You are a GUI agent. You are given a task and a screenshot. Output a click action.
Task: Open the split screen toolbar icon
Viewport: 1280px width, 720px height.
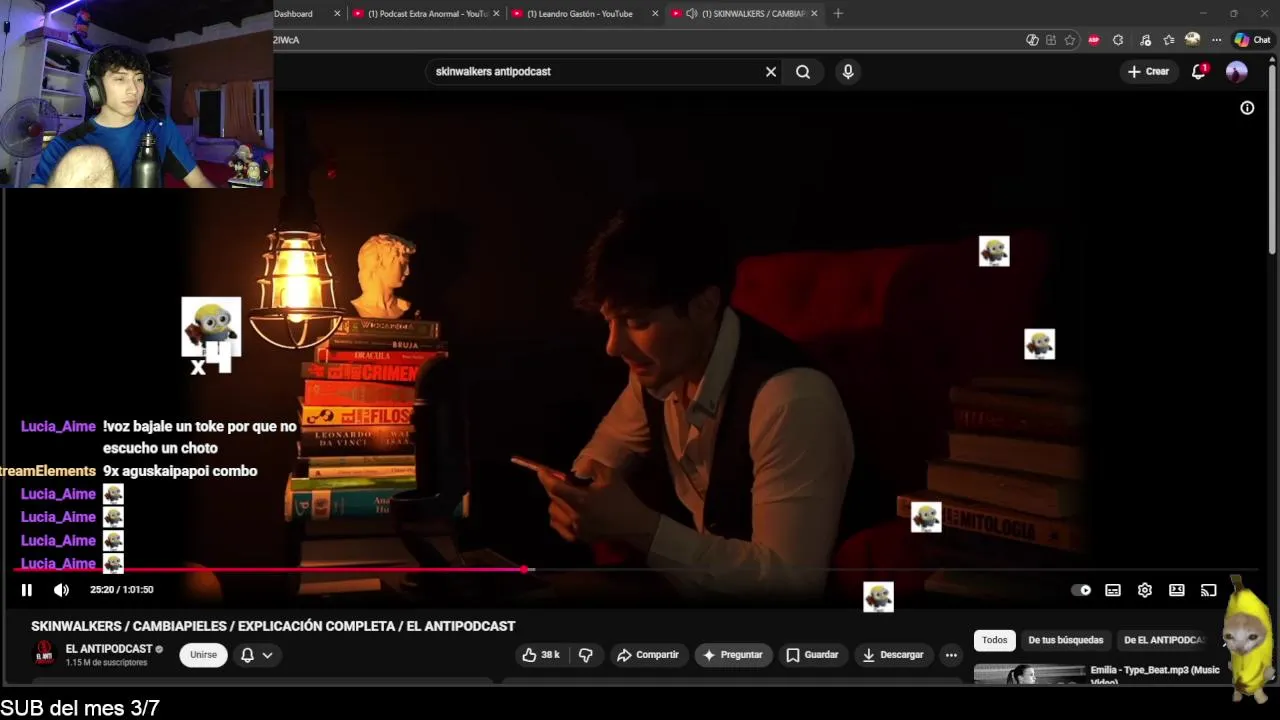[x=1051, y=40]
